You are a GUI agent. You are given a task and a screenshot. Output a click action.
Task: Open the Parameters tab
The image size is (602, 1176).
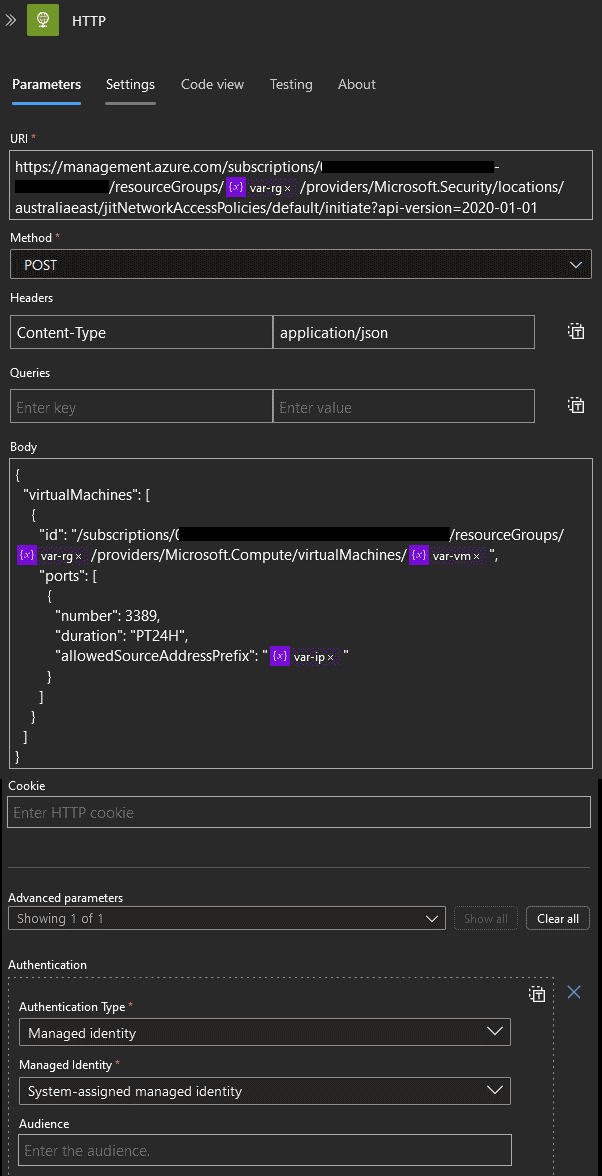(46, 84)
